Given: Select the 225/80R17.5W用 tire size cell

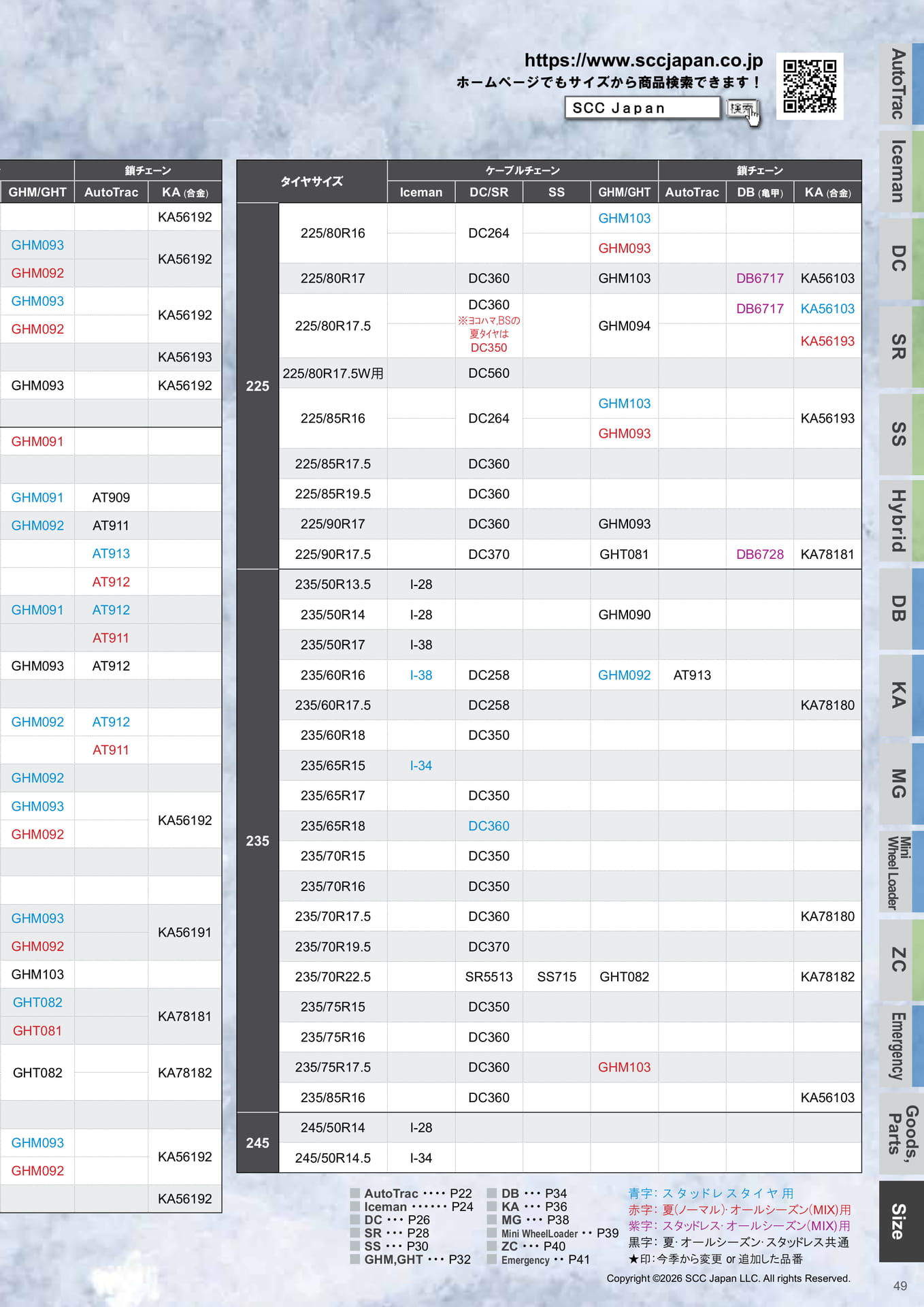Looking at the screenshot, I should click(x=333, y=373).
